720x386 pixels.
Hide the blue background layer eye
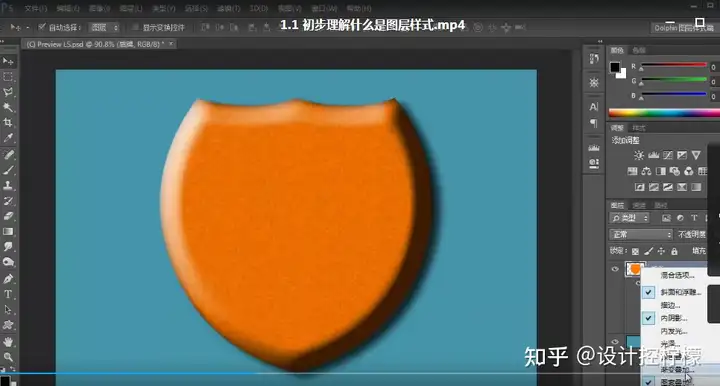tap(615, 341)
